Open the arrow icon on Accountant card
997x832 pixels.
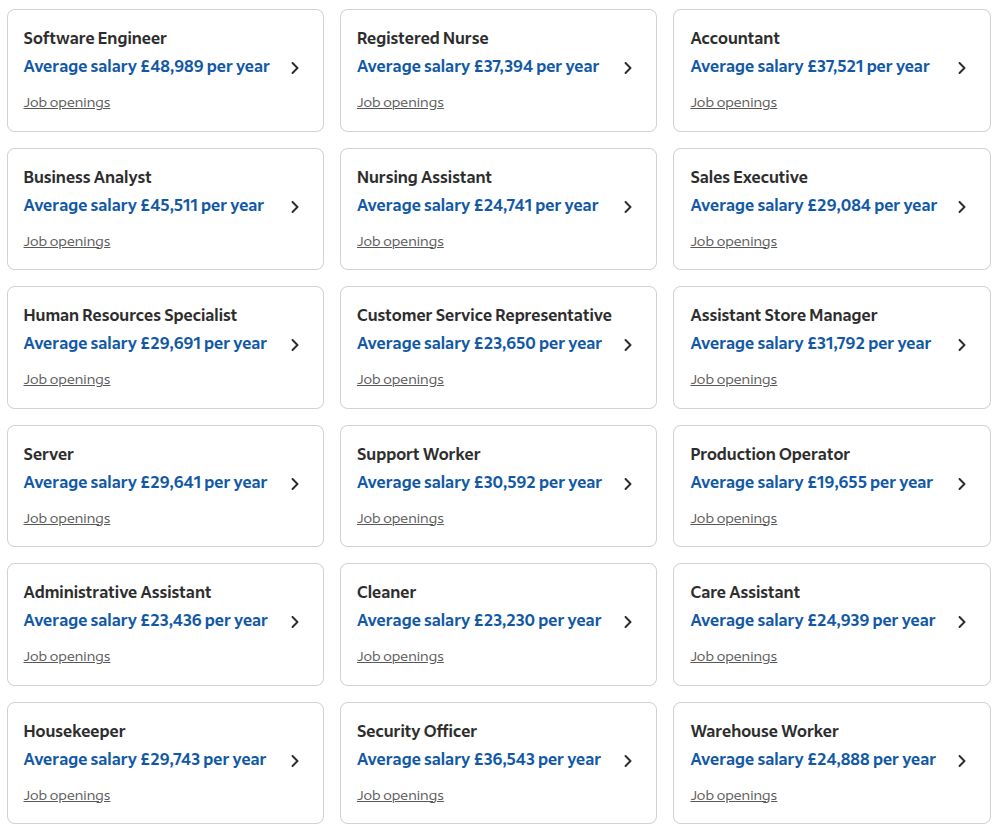pos(961,68)
